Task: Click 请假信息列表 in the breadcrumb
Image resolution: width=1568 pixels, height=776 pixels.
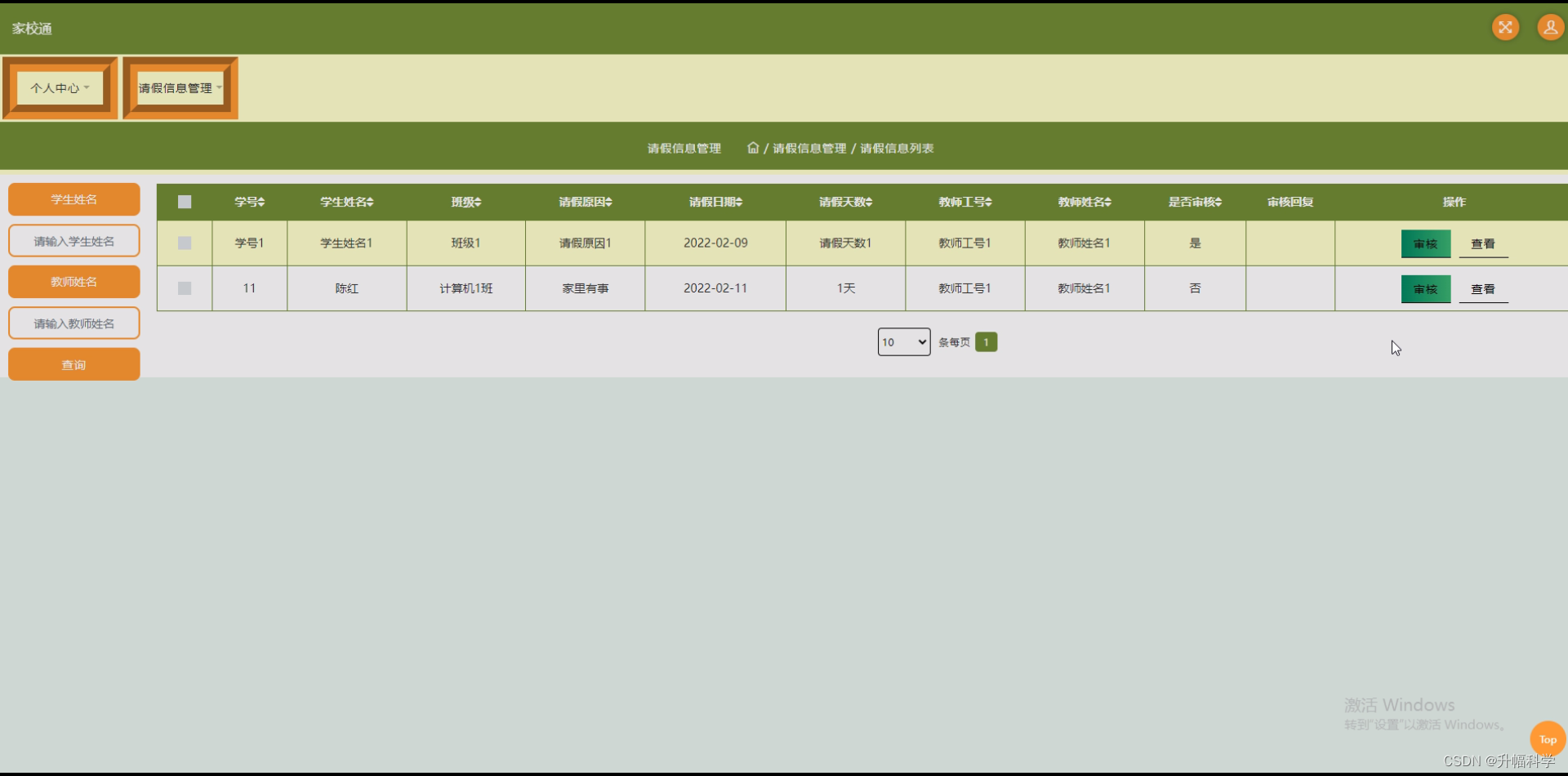Action: click(x=896, y=148)
